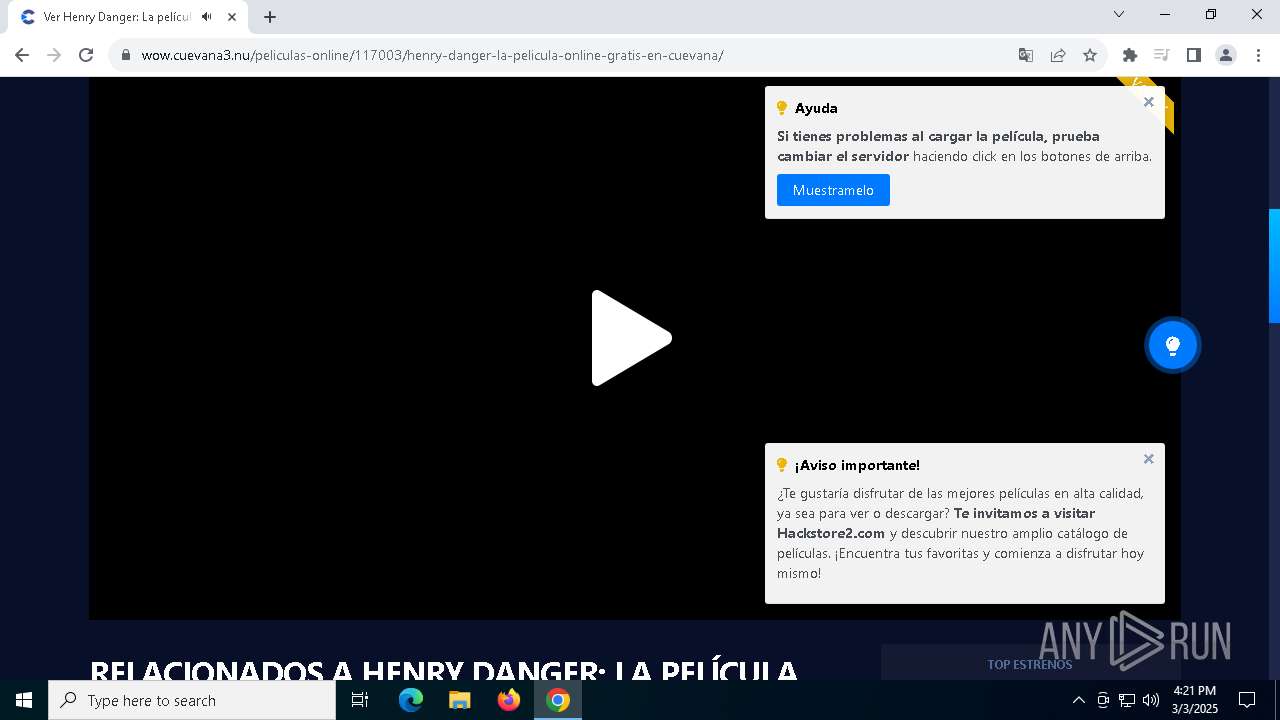Click the blue lightbulb help button

(1173, 345)
